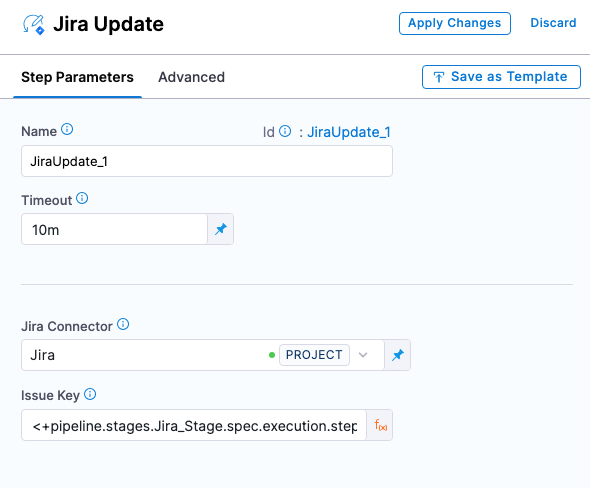
Task: Click the Issue Key expression f(x) icon
Action: click(x=380, y=425)
